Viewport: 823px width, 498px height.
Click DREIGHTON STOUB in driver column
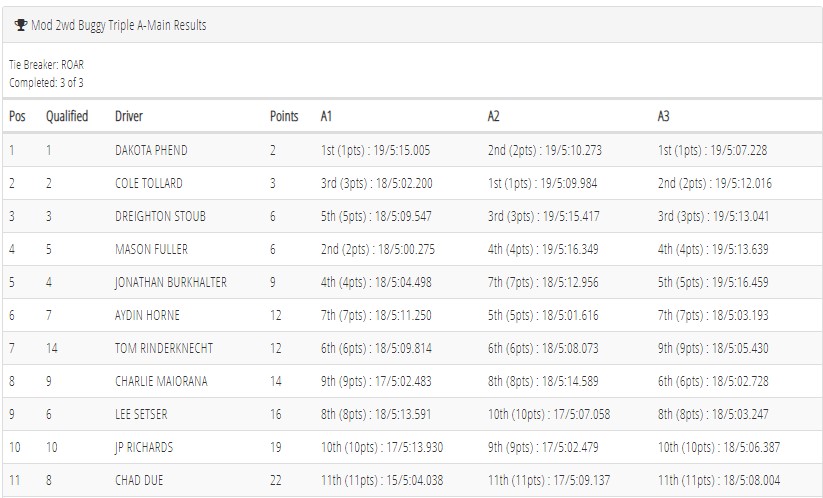[160, 216]
